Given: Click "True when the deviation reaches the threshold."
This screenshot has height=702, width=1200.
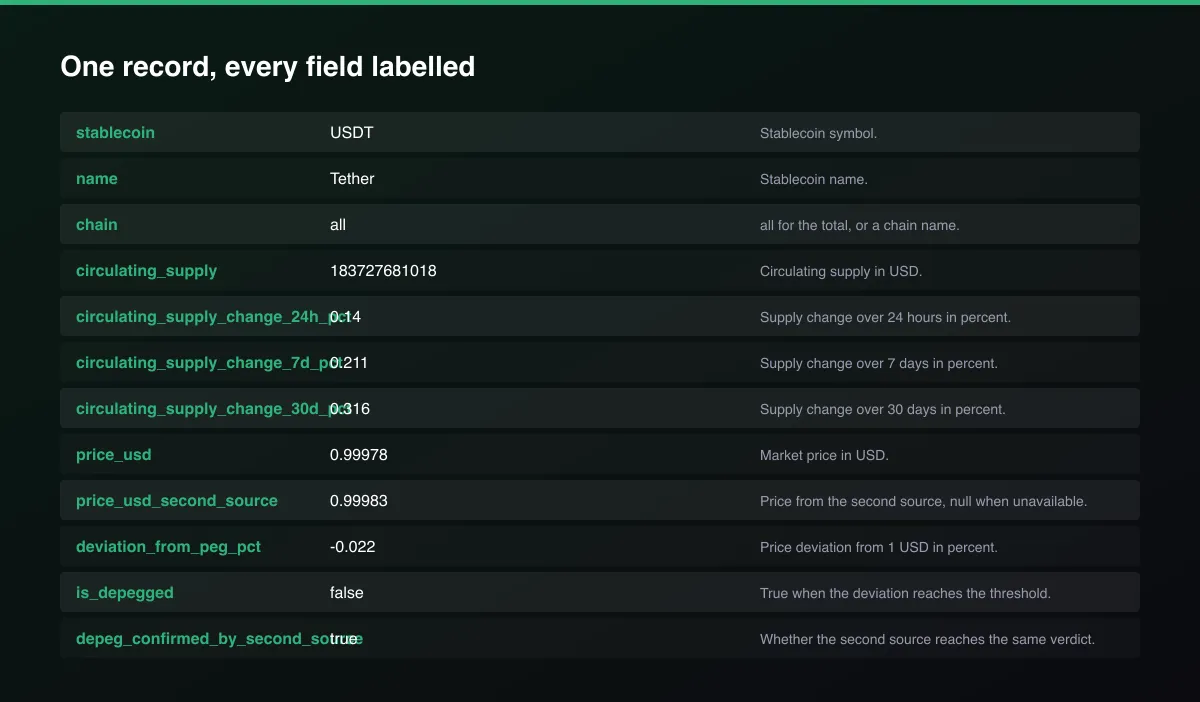Looking at the screenshot, I should pos(905,593).
